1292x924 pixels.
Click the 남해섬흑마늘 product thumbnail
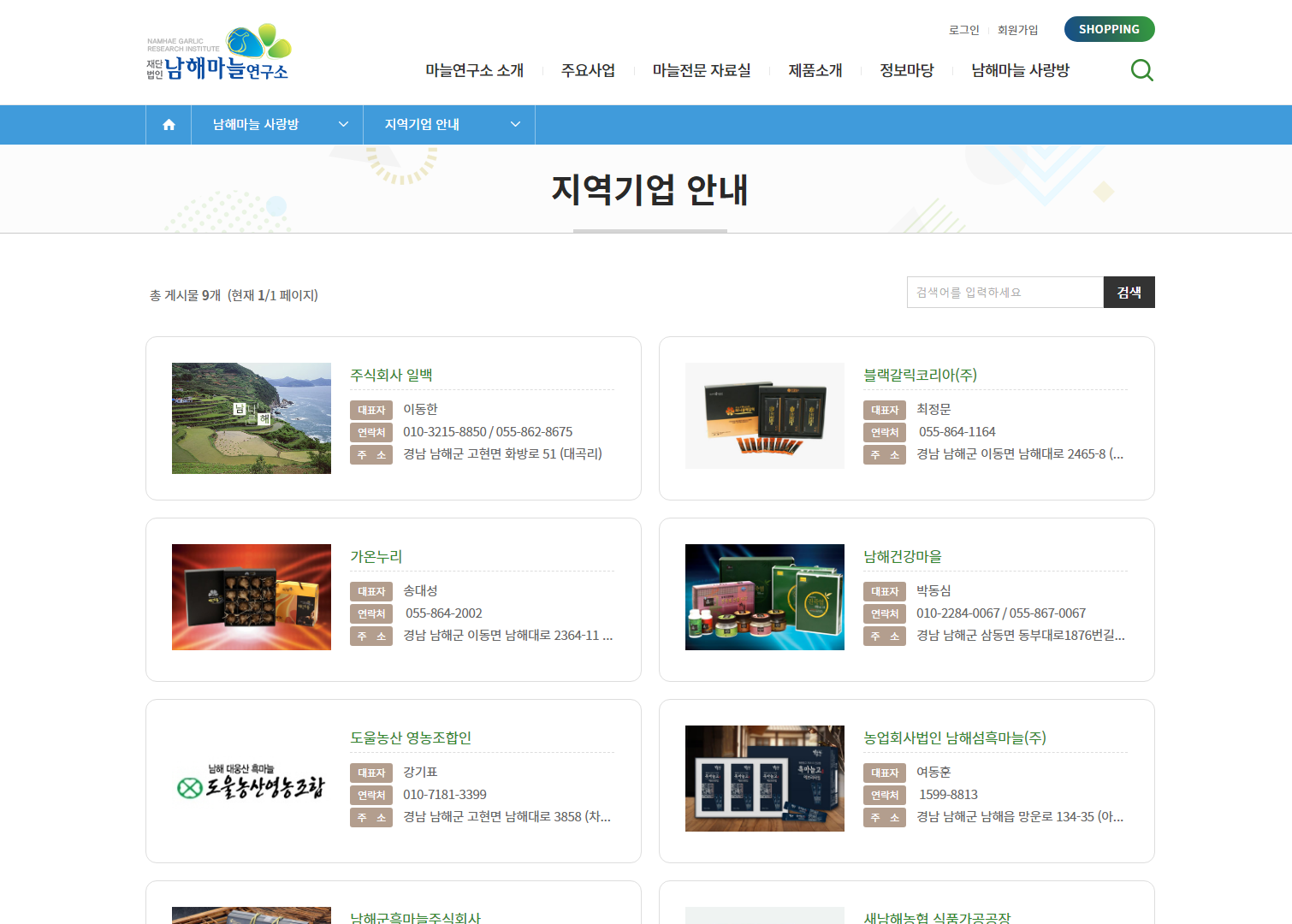[x=765, y=779]
